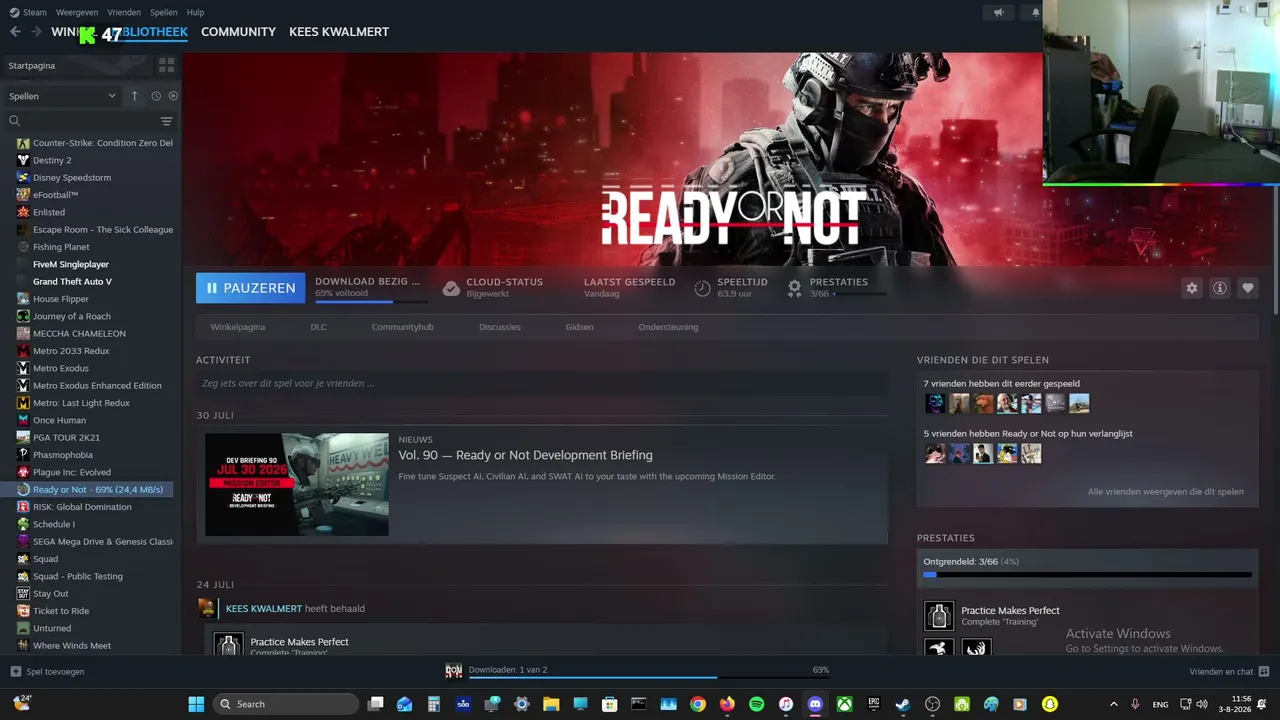Open Spotify from the taskbar

click(757, 704)
